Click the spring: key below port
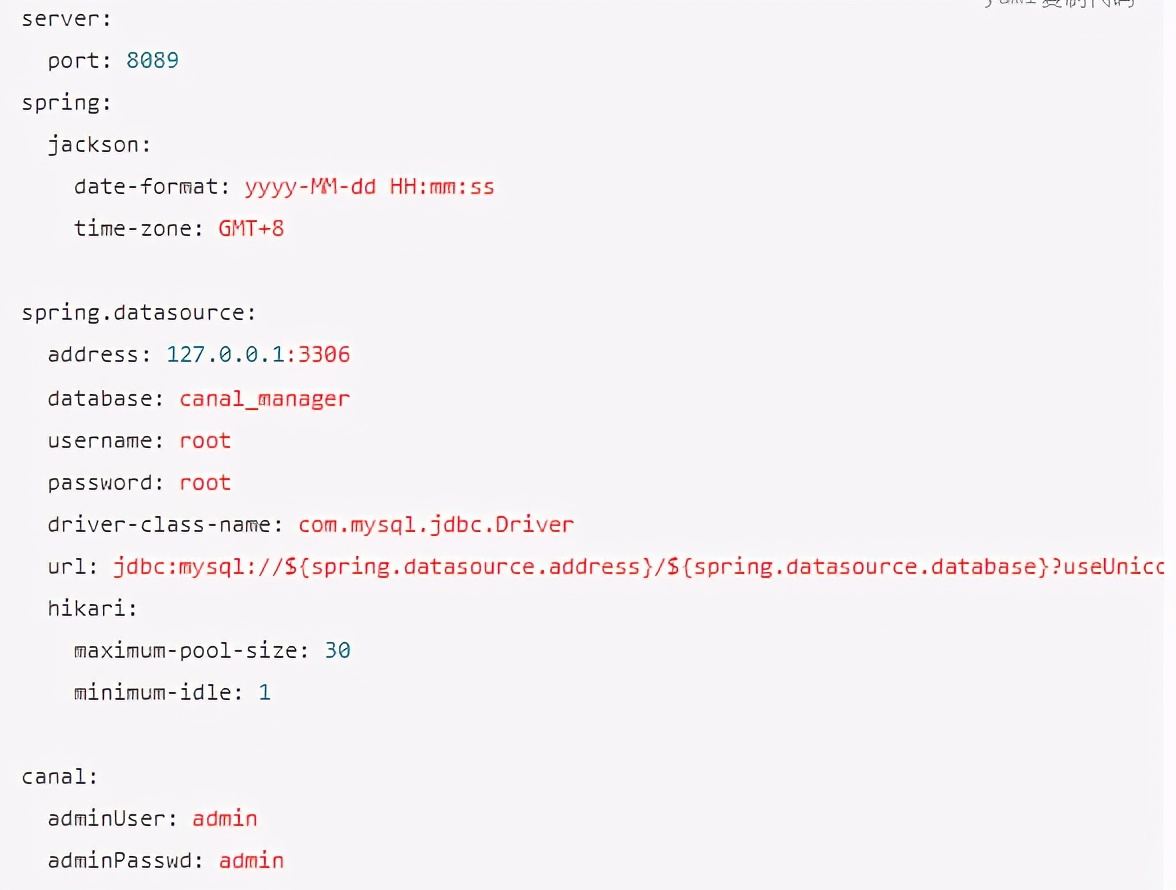Image resolution: width=1176 pixels, height=890 pixels. (66, 103)
